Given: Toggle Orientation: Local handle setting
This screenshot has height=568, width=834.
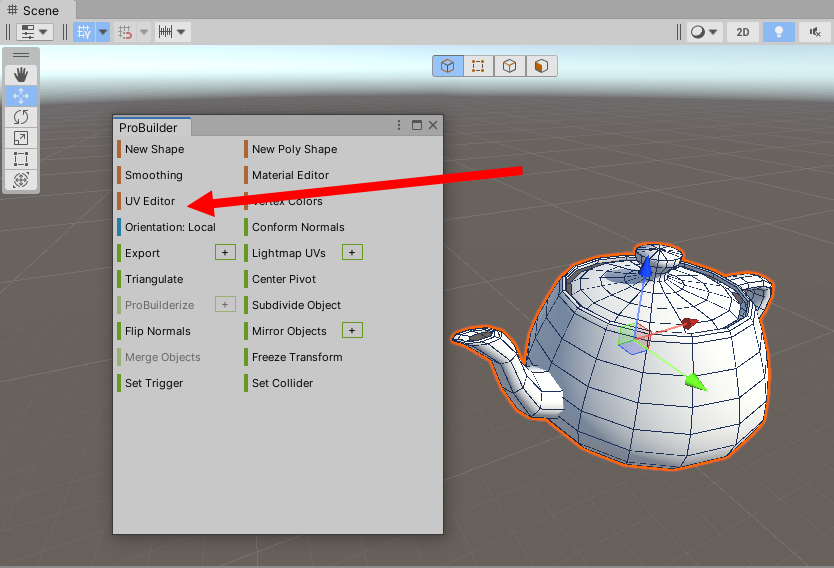Looking at the screenshot, I should pyautogui.click(x=170, y=228).
